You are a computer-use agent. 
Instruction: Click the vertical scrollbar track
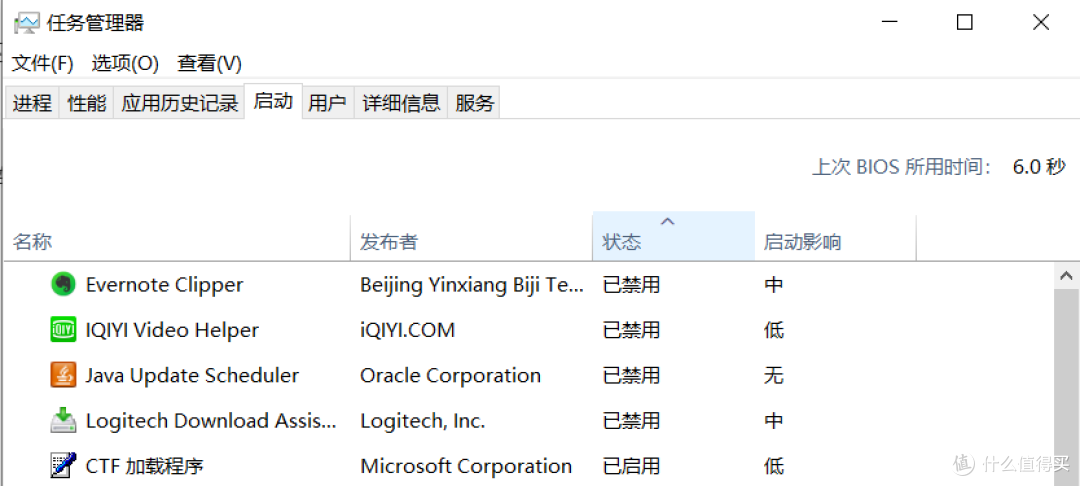tap(1067, 388)
